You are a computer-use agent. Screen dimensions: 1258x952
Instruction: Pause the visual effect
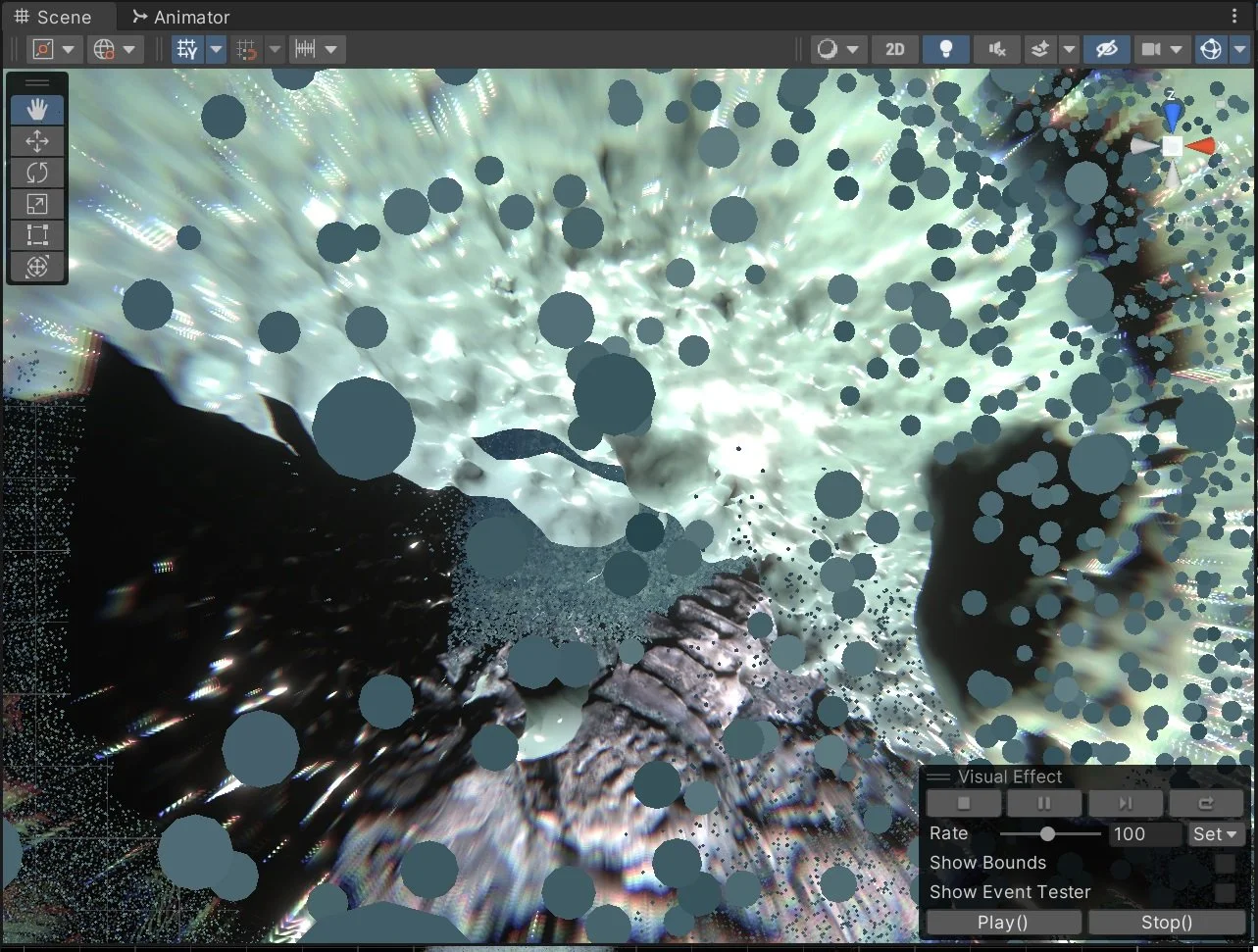tap(1044, 804)
